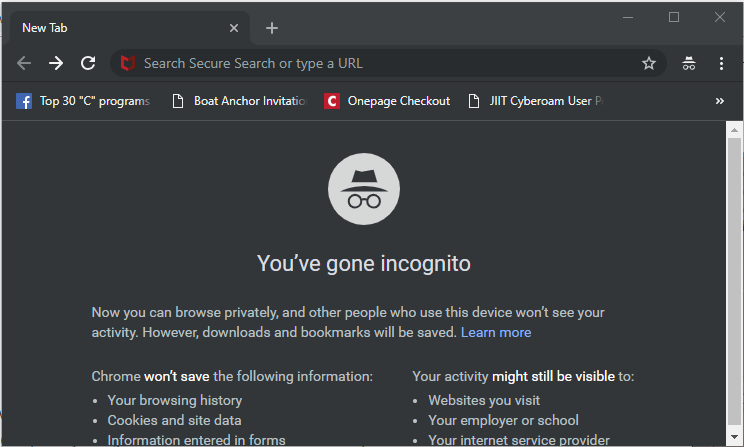Screen dimensions: 744x447
Task: Open the Onepage Checkout bookmark
Action: tap(387, 101)
